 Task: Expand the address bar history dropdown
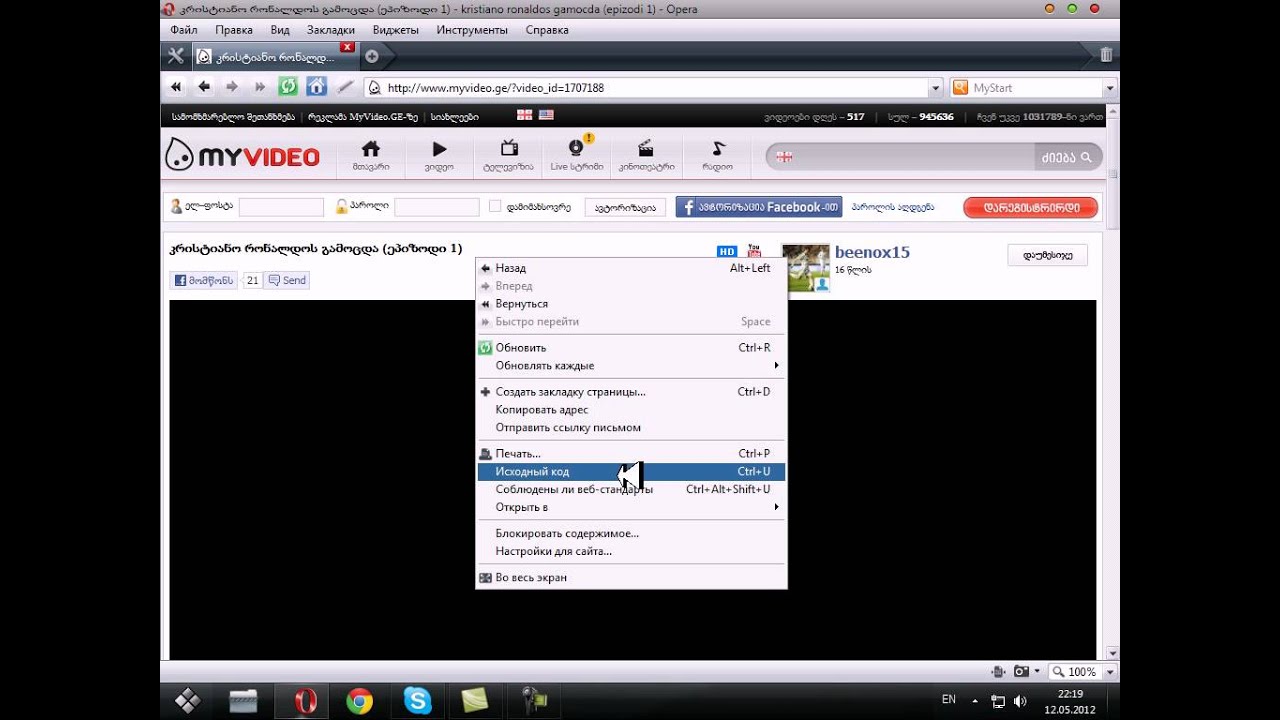pyautogui.click(x=936, y=88)
